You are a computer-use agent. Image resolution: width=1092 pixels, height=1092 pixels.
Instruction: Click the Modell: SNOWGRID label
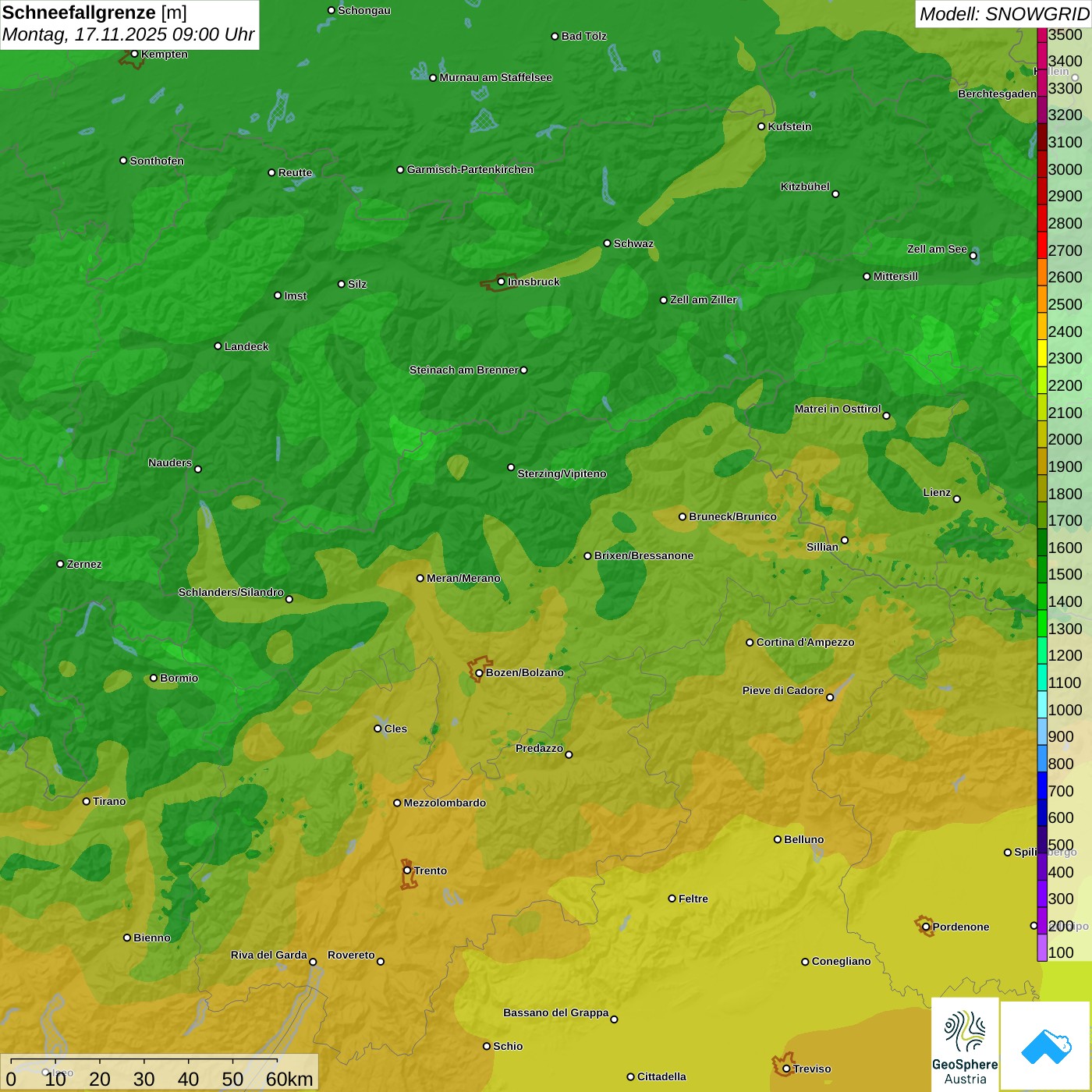1004,14
